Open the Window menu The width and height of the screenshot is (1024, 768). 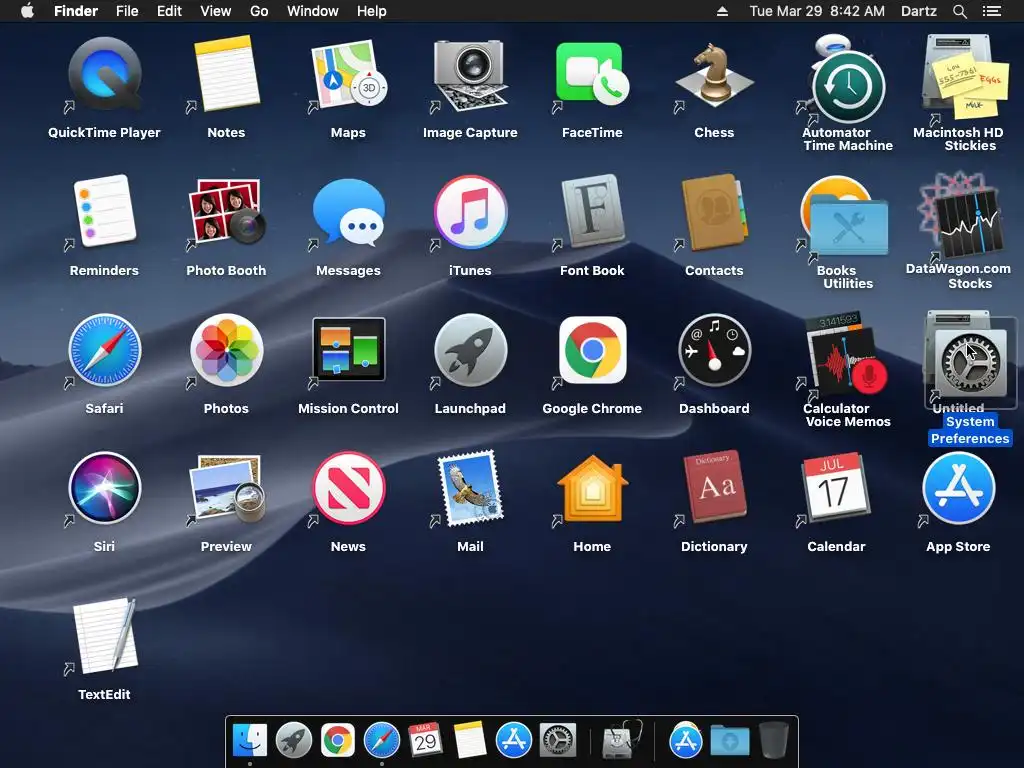313,11
